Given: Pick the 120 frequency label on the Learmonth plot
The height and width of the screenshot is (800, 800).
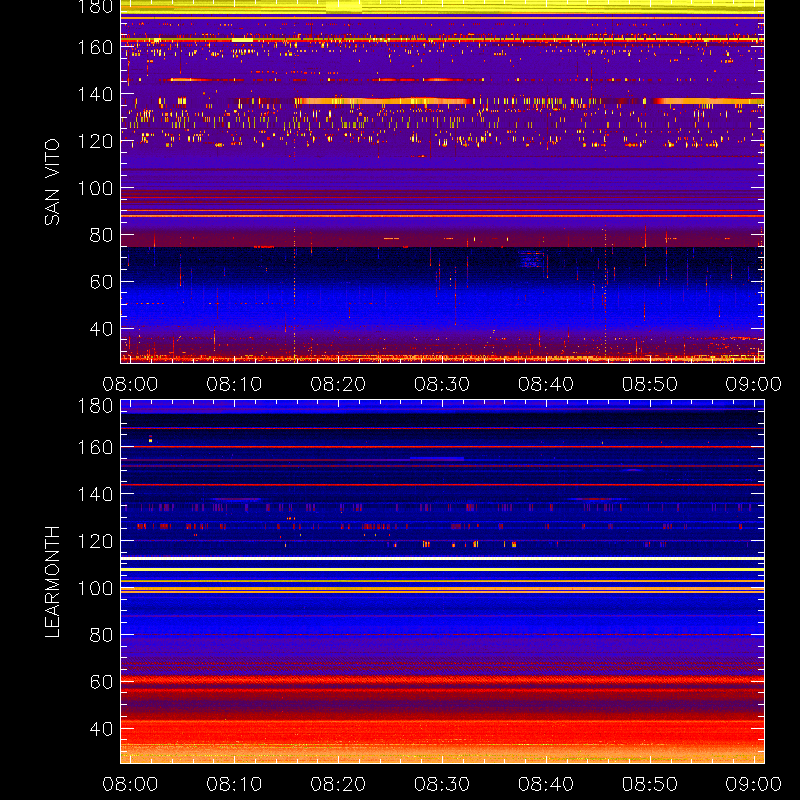Looking at the screenshot, I should click(x=95, y=541).
